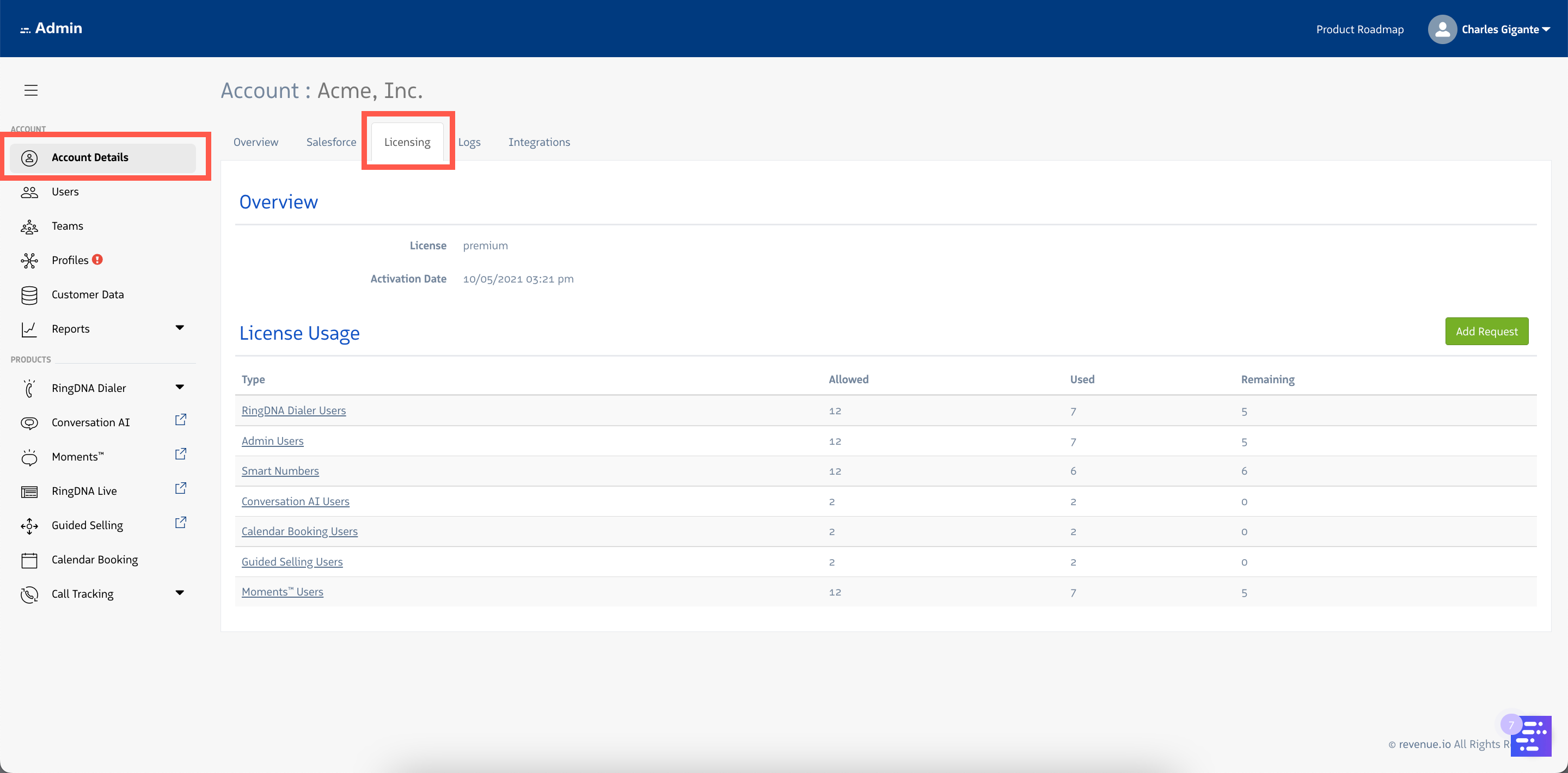Open Customer Data in sidebar
This screenshot has width=1568, height=773.
[88, 295]
